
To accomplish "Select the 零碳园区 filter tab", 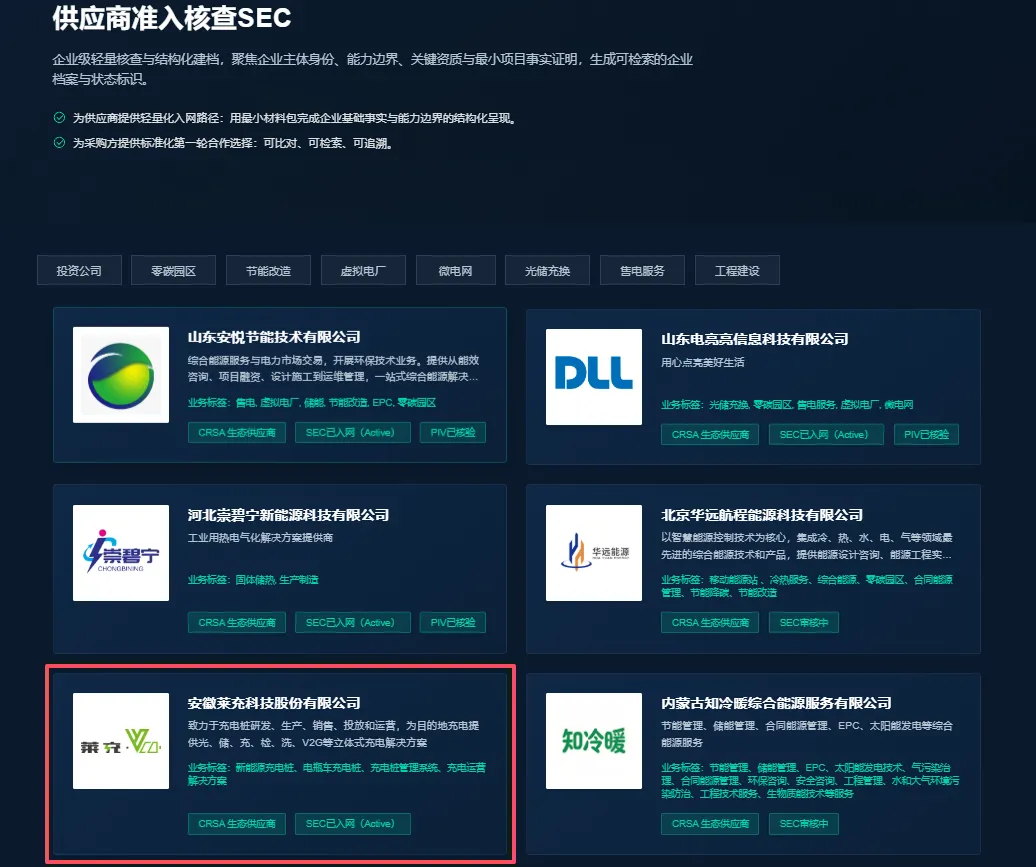I will coord(173,270).
